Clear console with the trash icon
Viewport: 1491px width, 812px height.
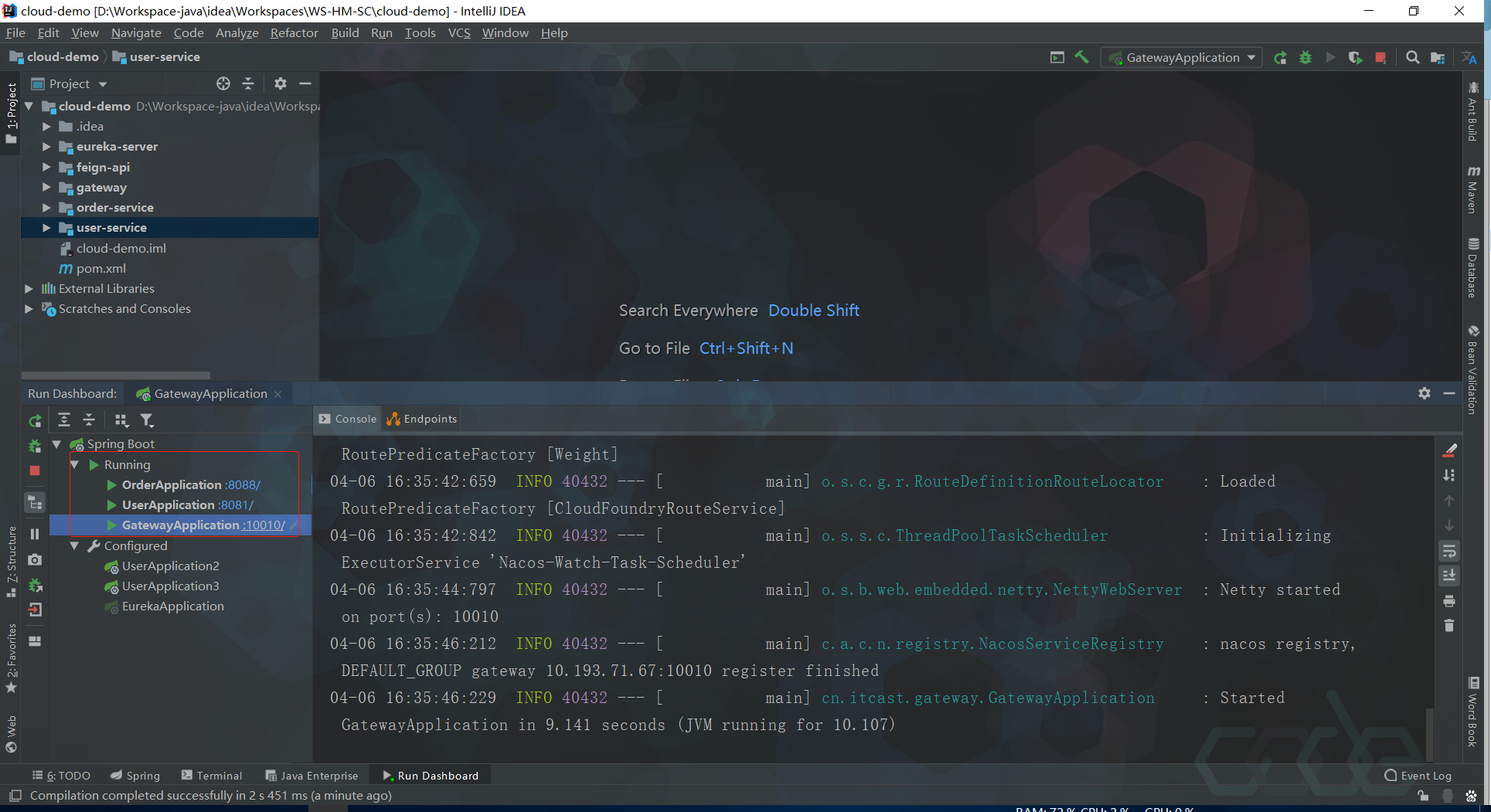point(1449,625)
